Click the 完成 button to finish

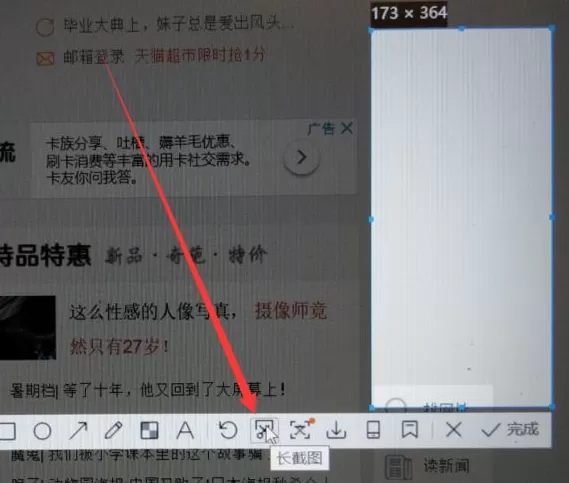[x=510, y=430]
